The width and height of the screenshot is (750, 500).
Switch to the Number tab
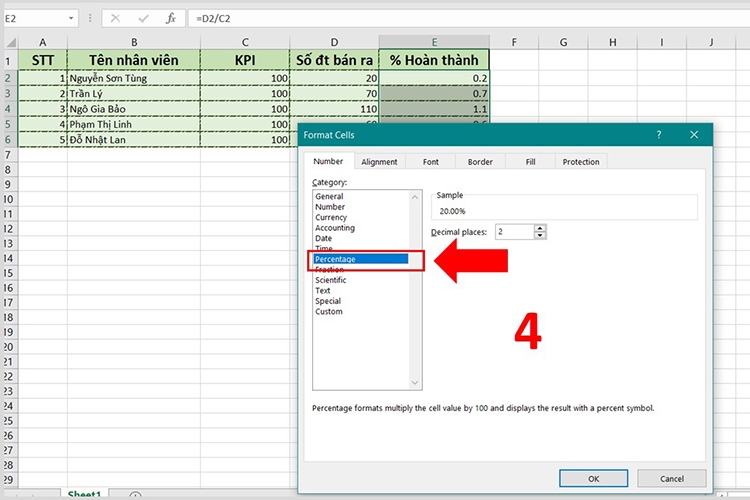click(x=328, y=161)
